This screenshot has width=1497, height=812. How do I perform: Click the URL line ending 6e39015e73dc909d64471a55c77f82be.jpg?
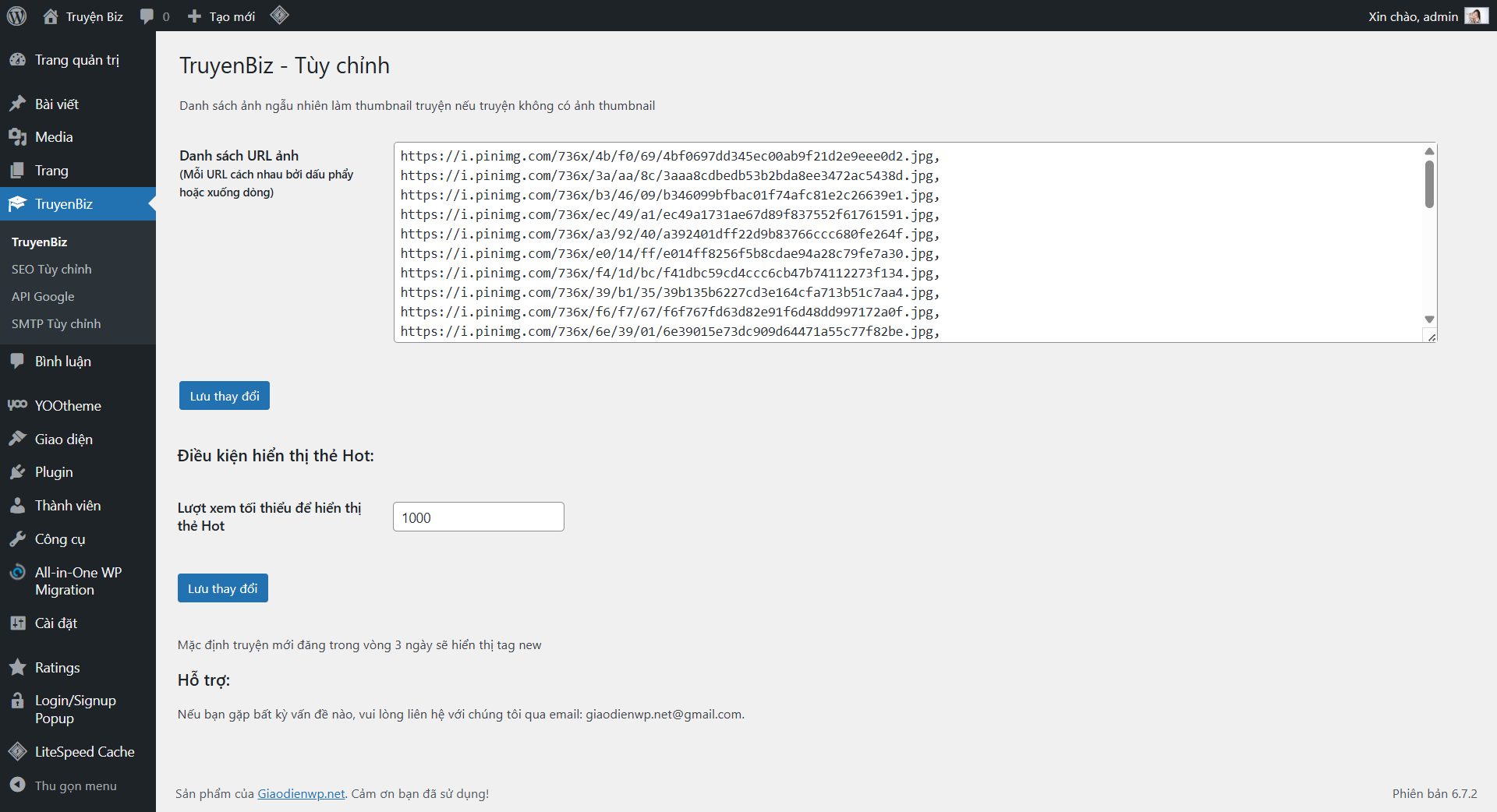tap(670, 331)
